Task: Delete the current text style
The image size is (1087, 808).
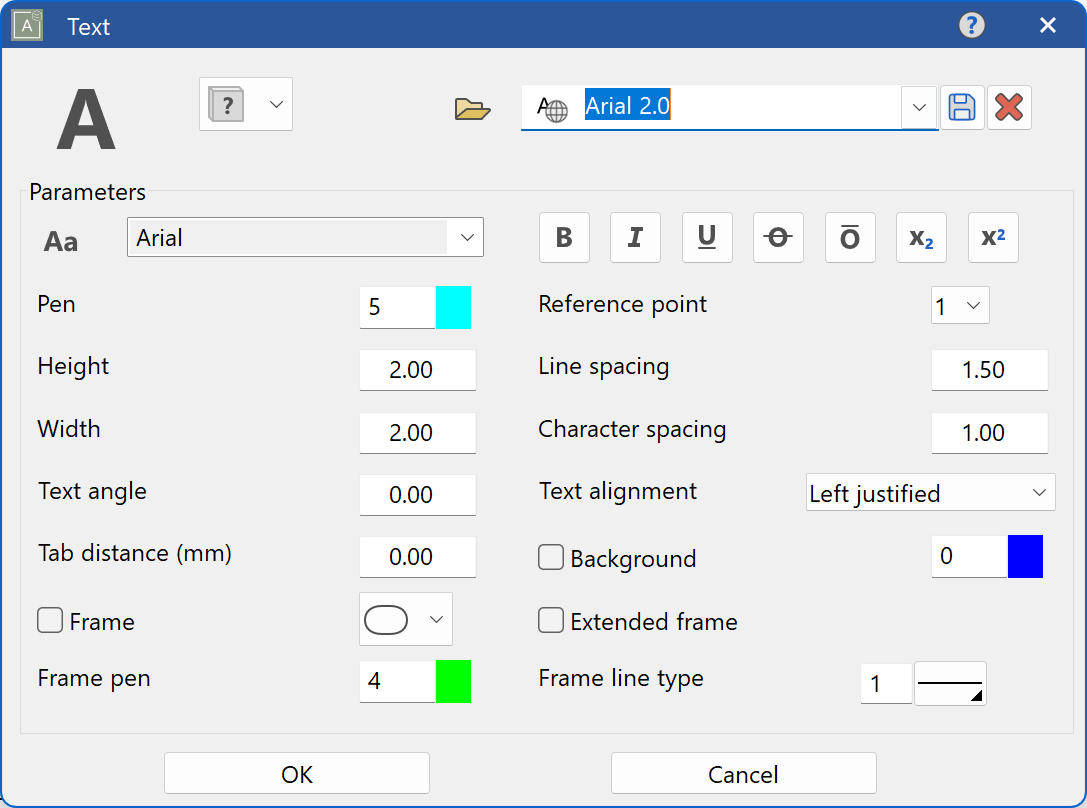Action: click(x=1009, y=107)
